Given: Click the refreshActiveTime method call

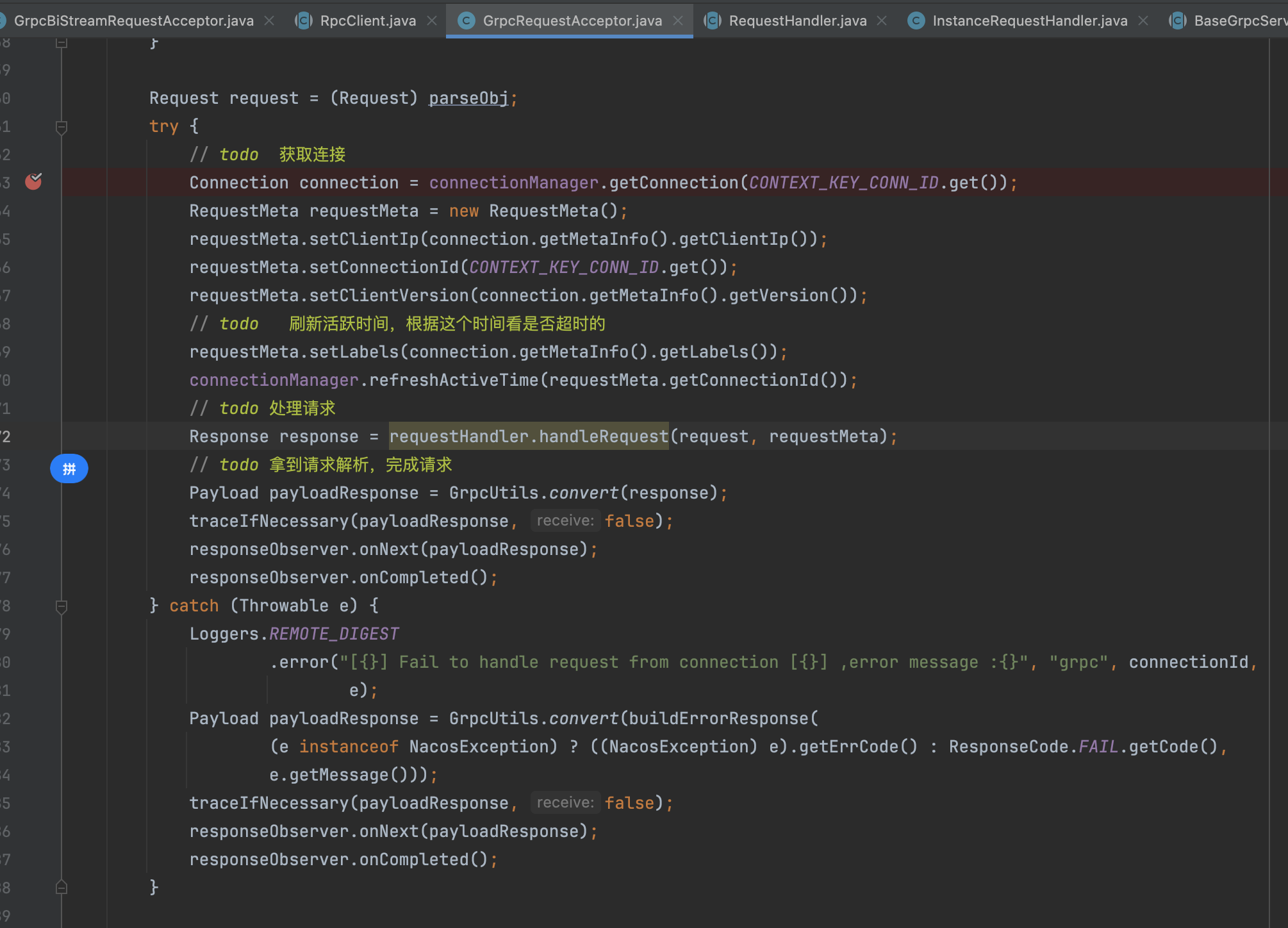Looking at the screenshot, I should pos(454,380).
